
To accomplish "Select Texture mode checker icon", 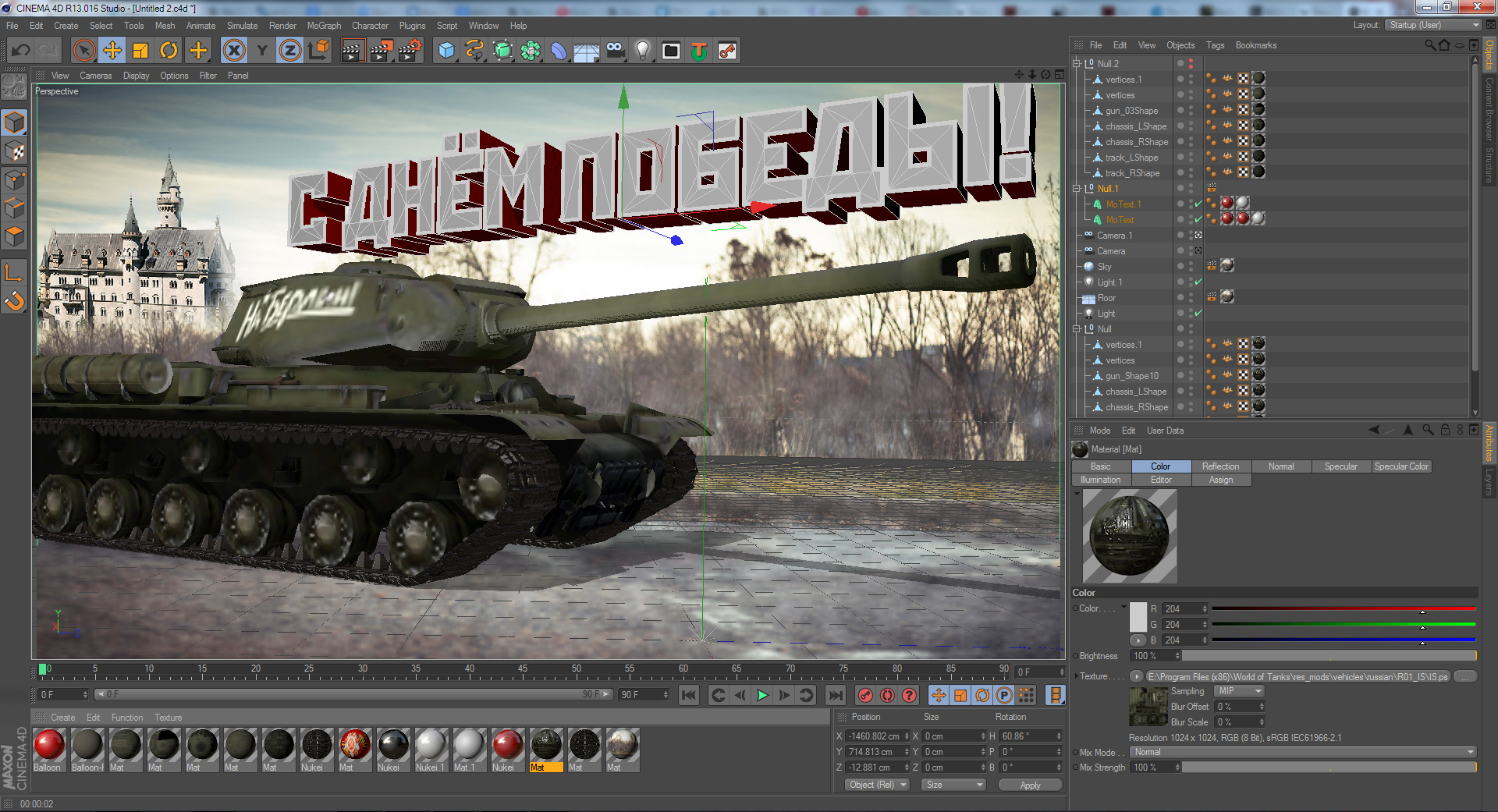I will click(14, 151).
